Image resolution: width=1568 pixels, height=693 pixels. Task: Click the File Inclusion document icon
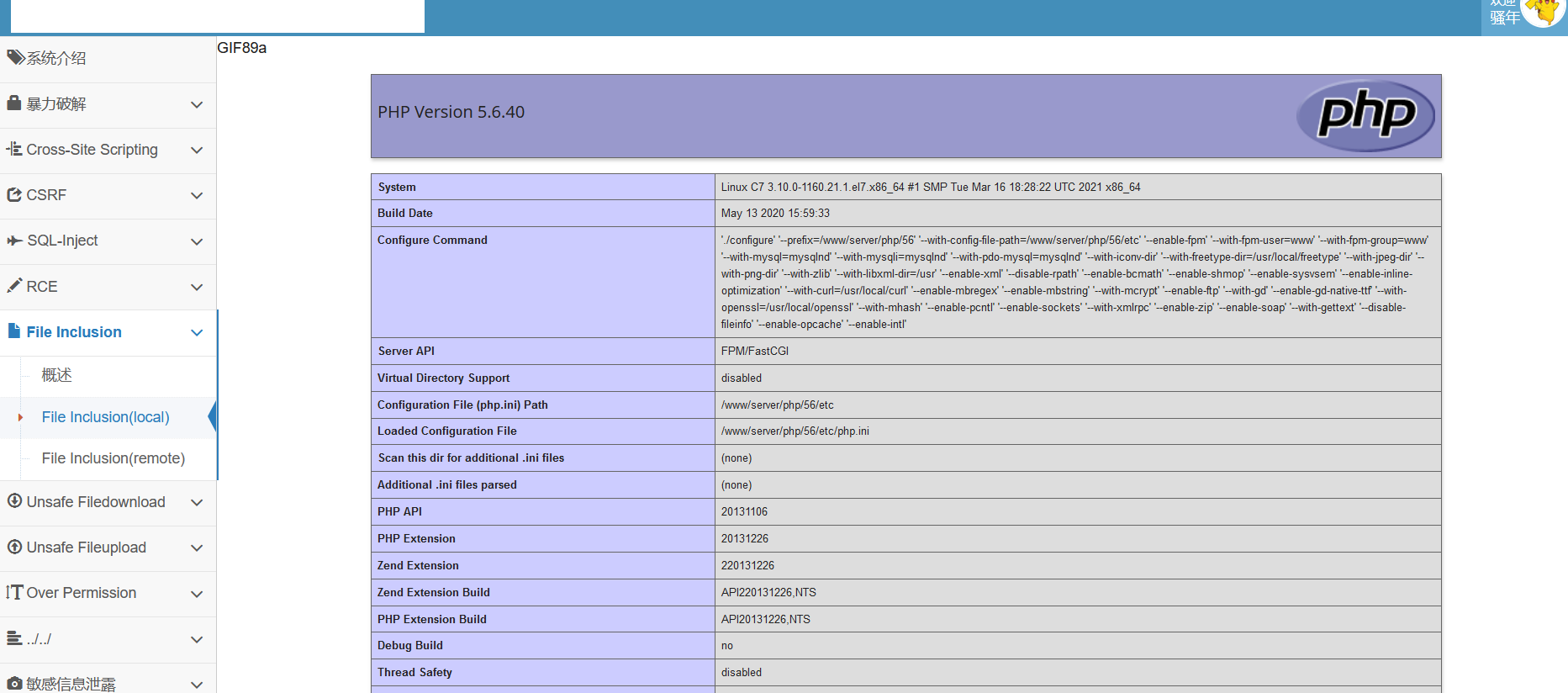[x=14, y=331]
